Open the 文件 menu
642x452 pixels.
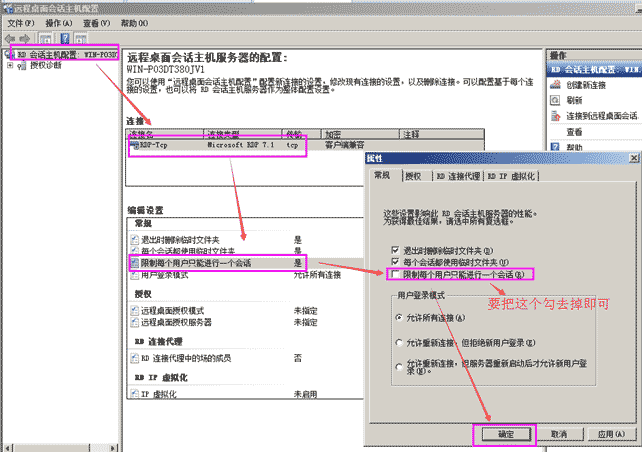[19, 21]
